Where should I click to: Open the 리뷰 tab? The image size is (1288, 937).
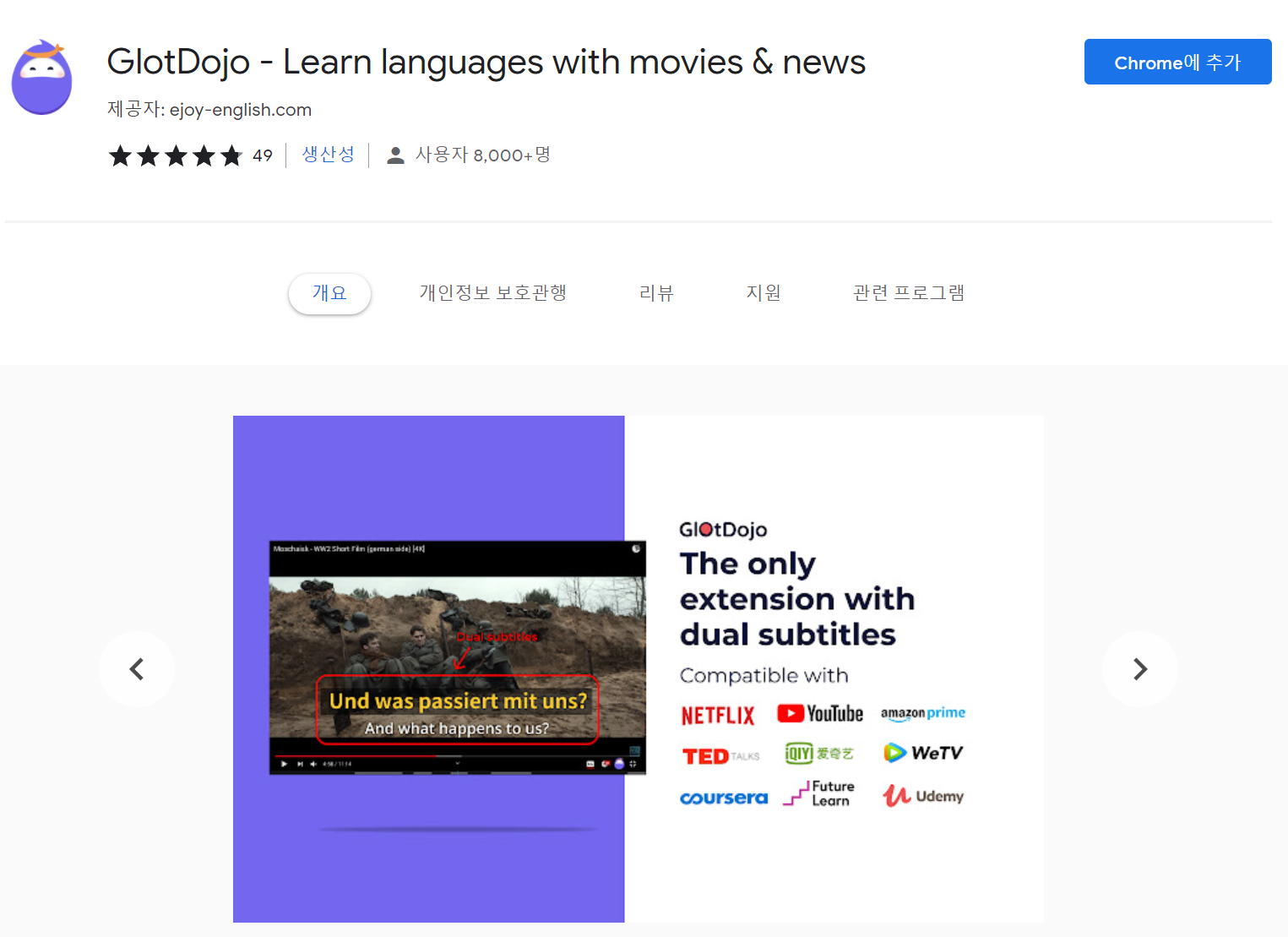(656, 293)
